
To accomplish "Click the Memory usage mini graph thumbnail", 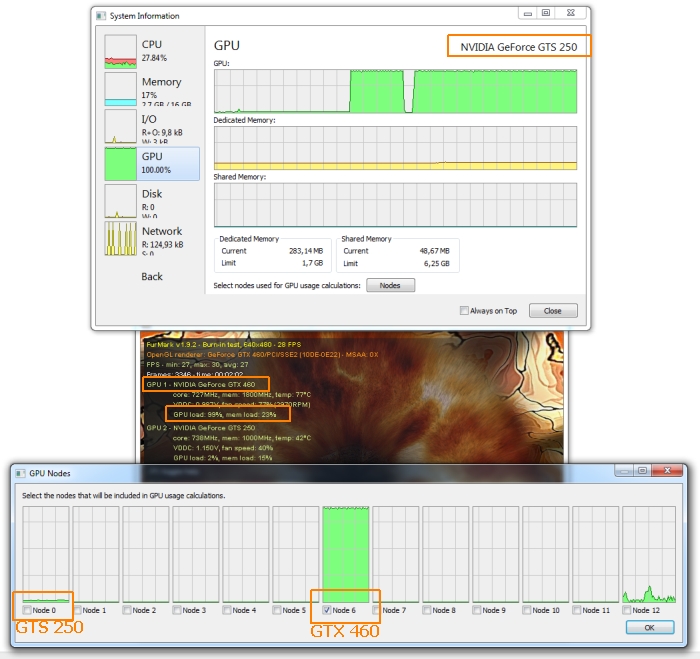I will tap(121, 89).
